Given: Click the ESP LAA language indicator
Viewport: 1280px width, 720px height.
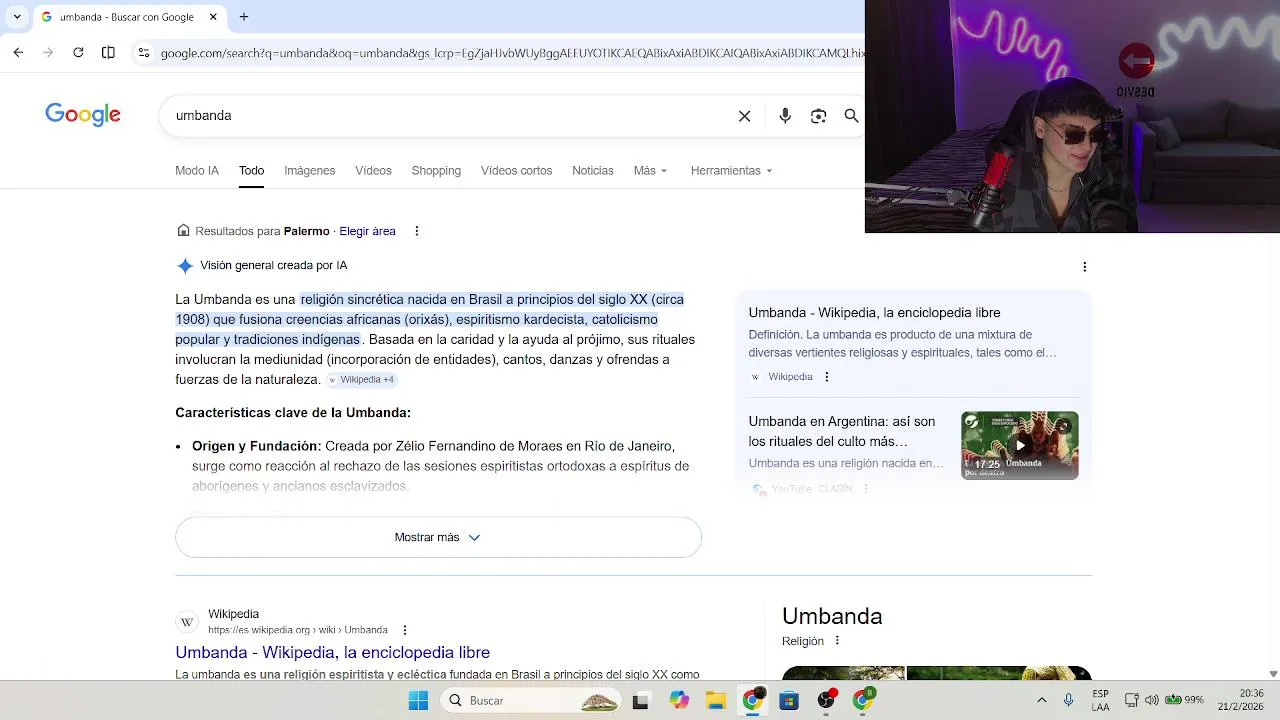Looking at the screenshot, I should coord(1100,700).
